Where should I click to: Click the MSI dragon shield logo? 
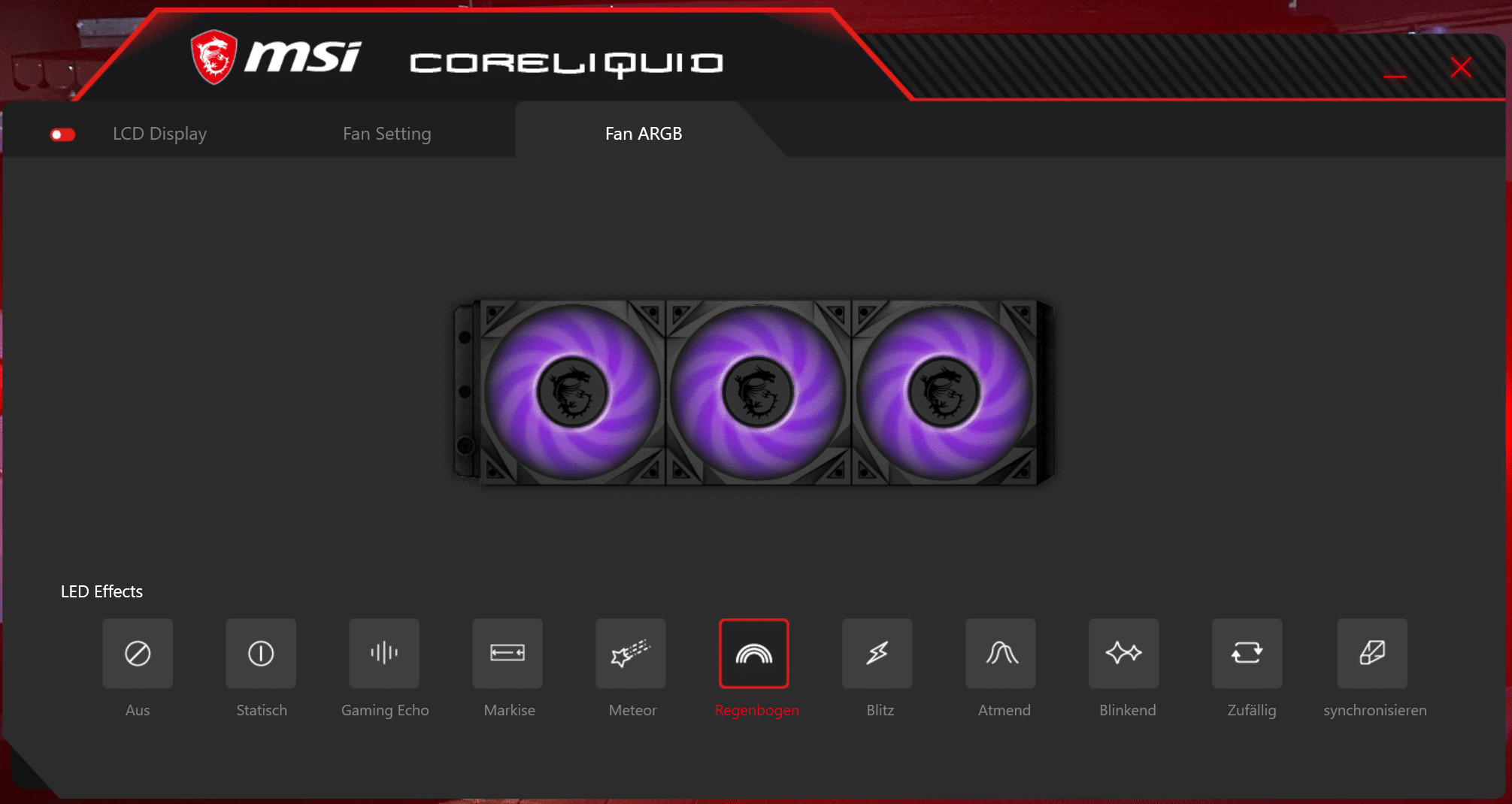click(x=214, y=57)
